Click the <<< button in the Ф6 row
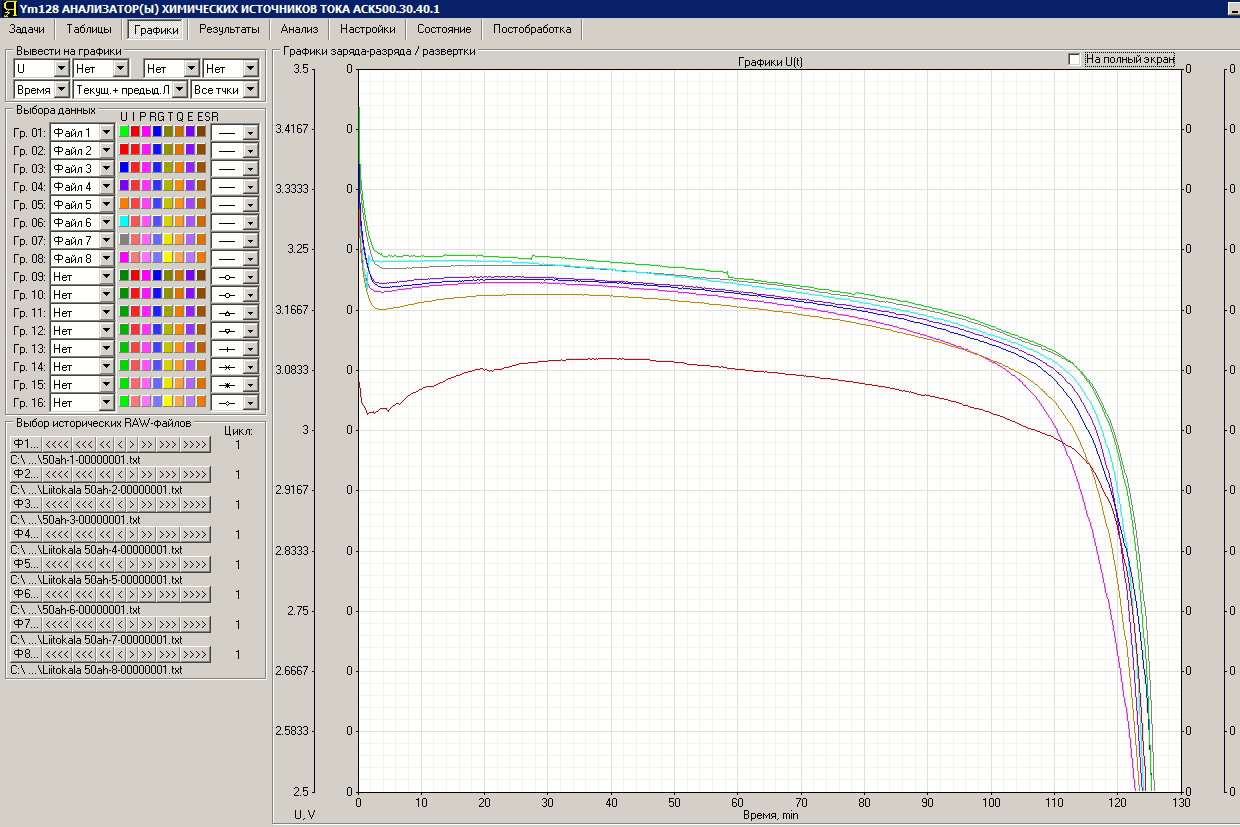This screenshot has width=1240, height=827. pos(84,594)
